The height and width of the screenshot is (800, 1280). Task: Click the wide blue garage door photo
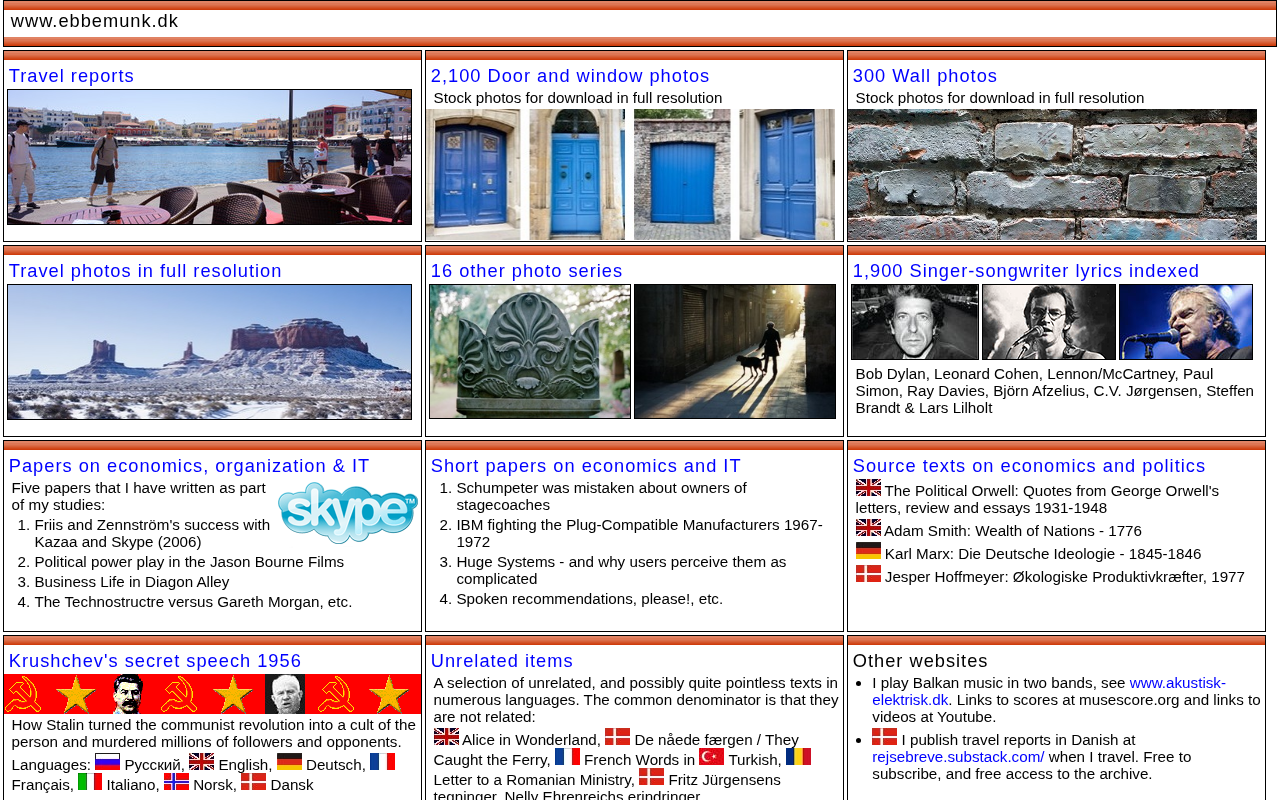682,175
